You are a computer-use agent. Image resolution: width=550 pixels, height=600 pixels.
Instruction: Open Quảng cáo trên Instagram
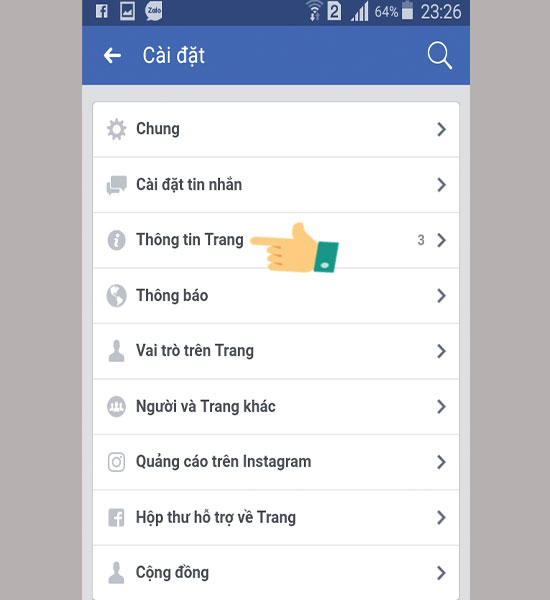point(276,462)
